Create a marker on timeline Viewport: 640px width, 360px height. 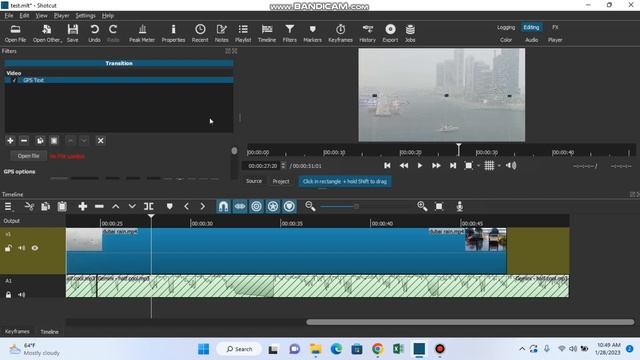169,207
